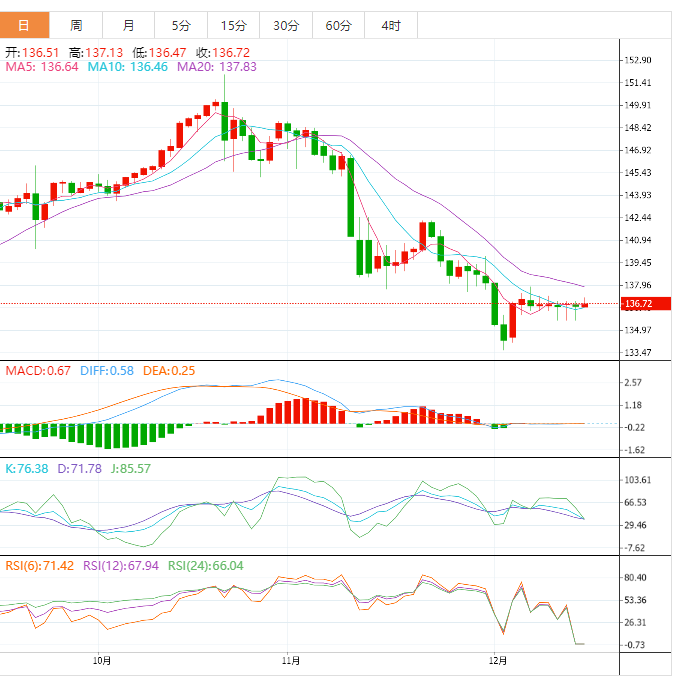
Task: Click the K:76.38 indicator label
Action: point(26,469)
